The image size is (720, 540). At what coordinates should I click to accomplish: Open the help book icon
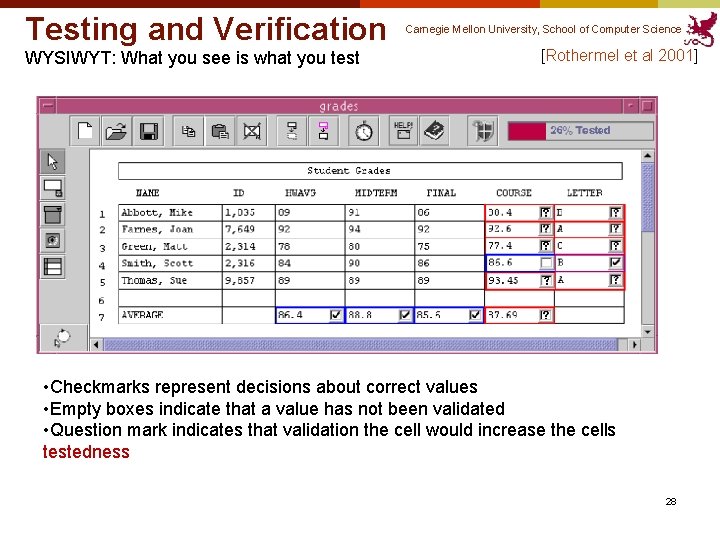(x=434, y=131)
